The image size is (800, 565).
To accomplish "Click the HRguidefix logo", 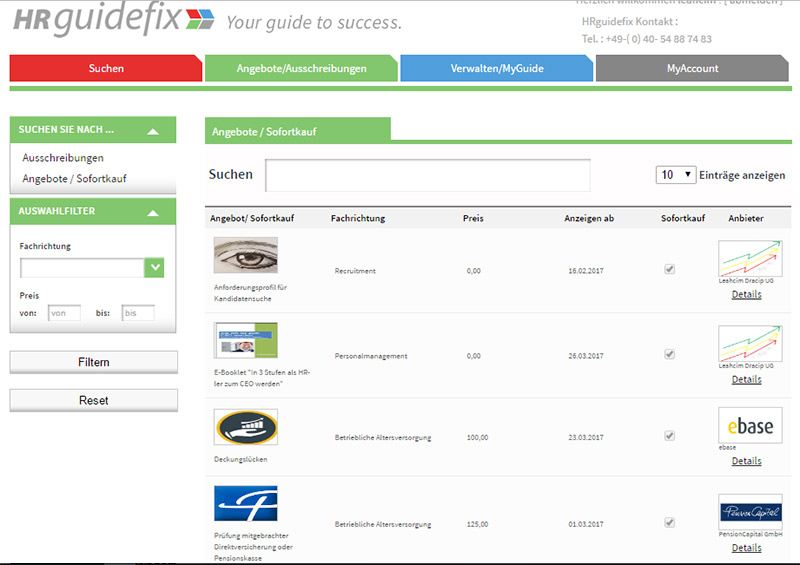I will 113,20.
